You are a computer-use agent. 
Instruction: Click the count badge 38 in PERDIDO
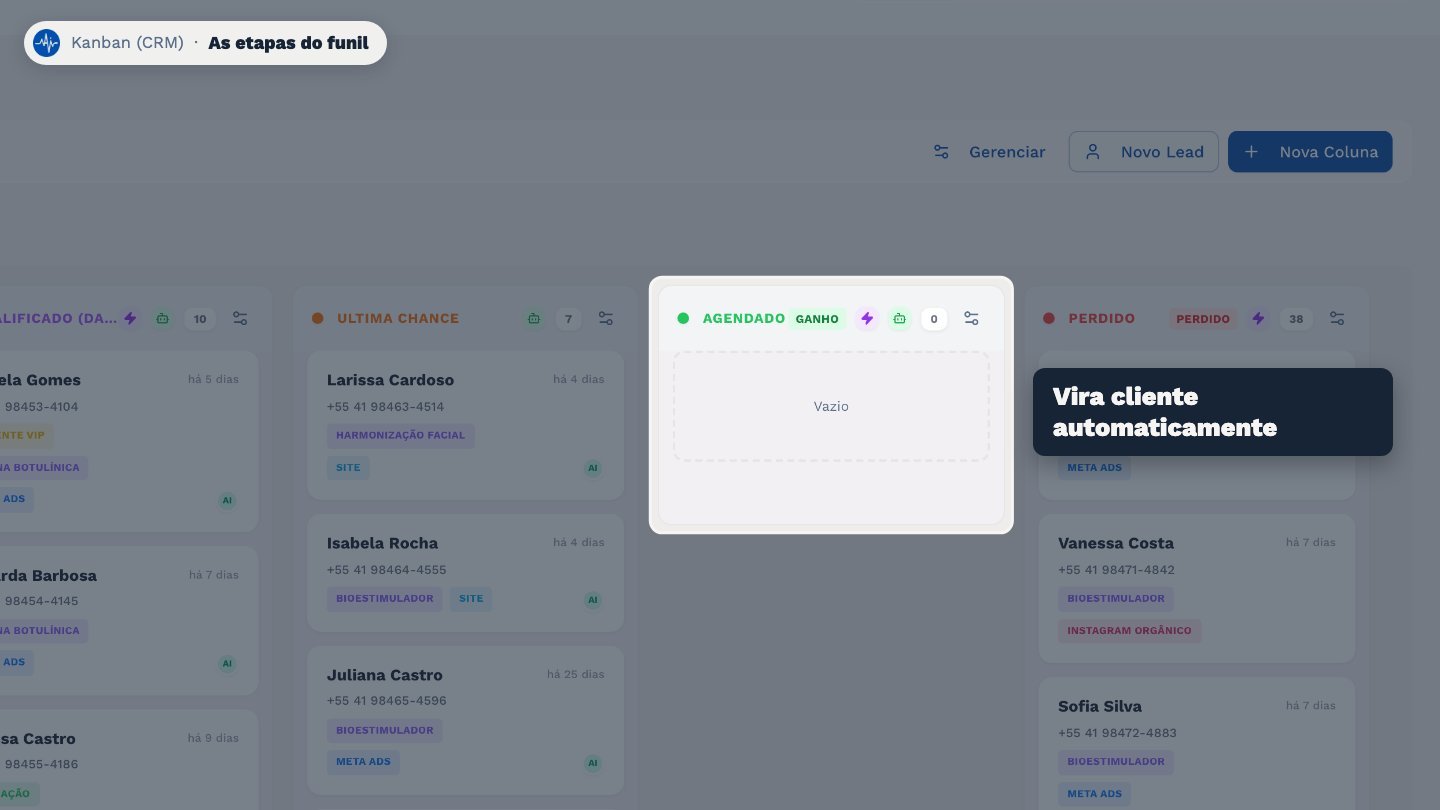pos(1296,319)
